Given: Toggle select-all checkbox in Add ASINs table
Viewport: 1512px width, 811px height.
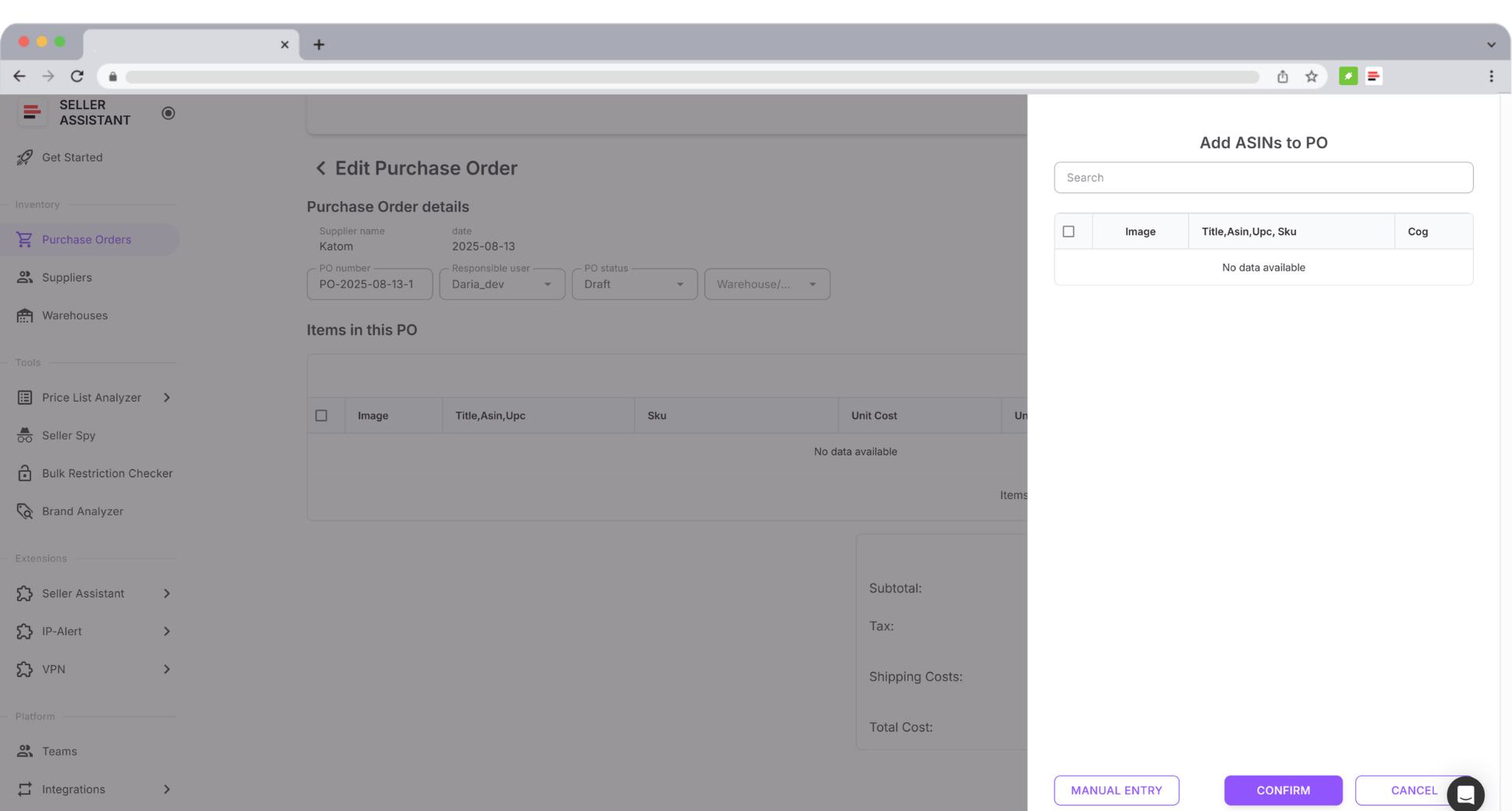Looking at the screenshot, I should click(1069, 232).
